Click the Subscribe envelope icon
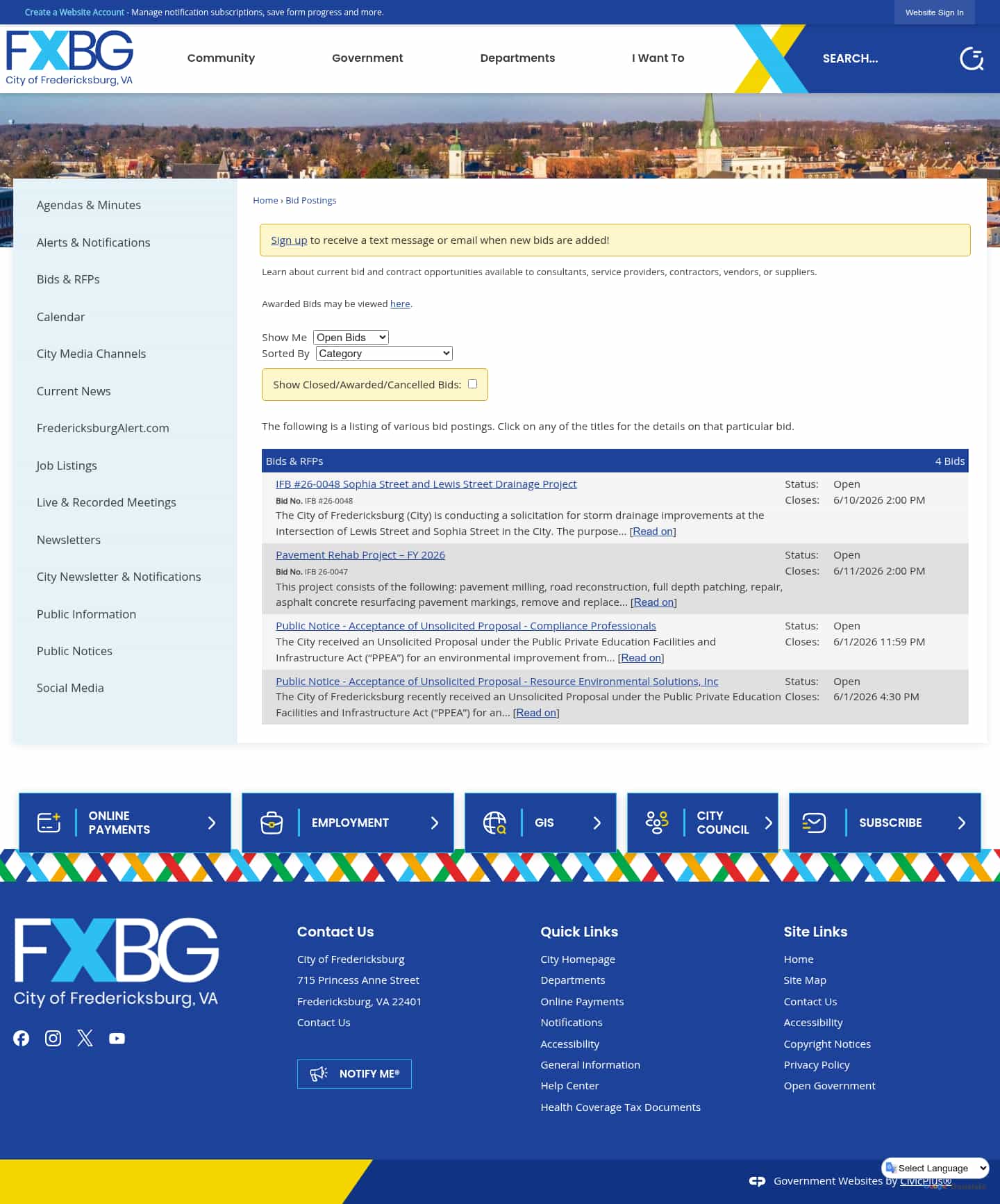Image resolution: width=1000 pixels, height=1204 pixels. [x=814, y=823]
